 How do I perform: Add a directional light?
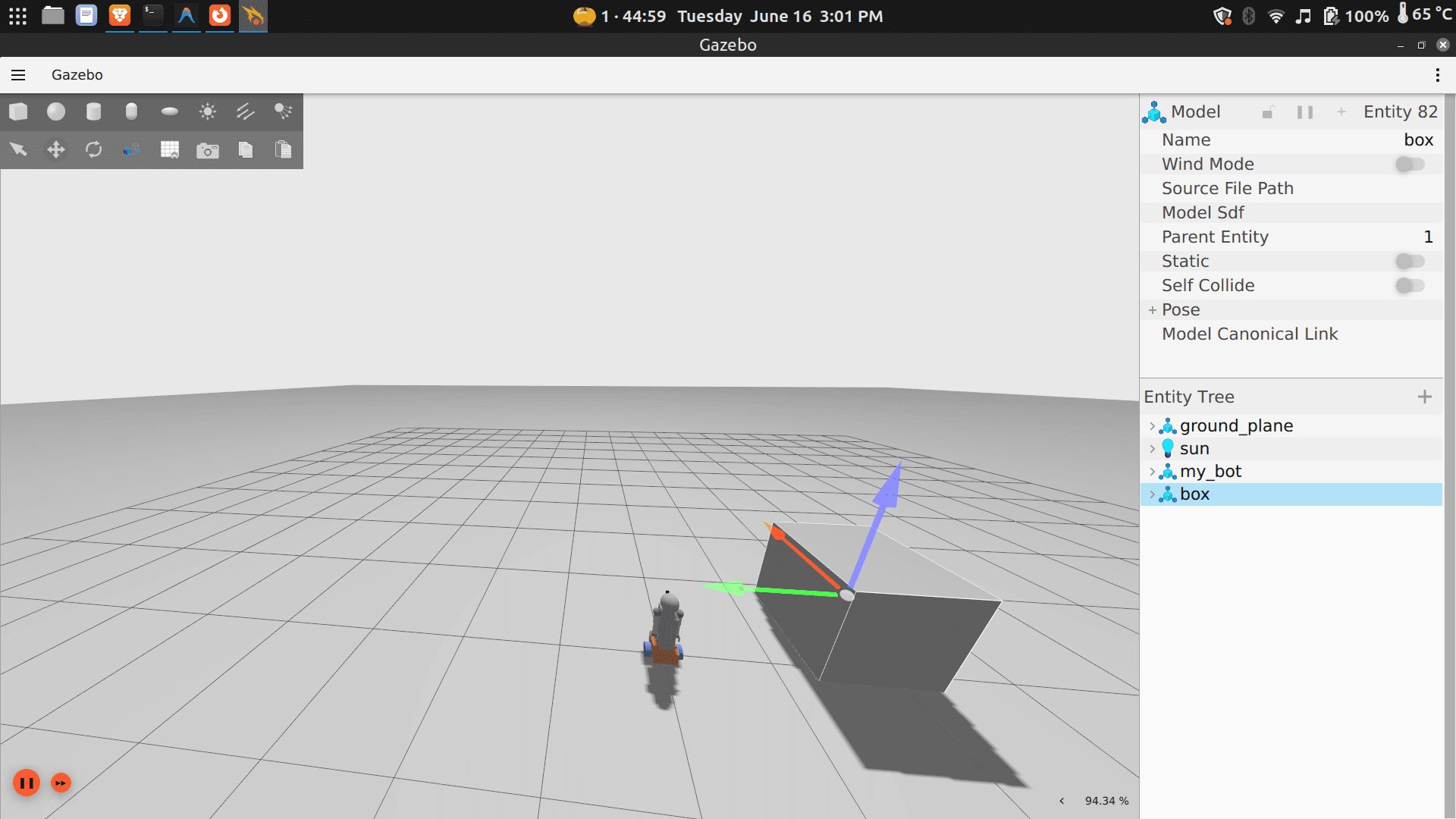tap(245, 112)
